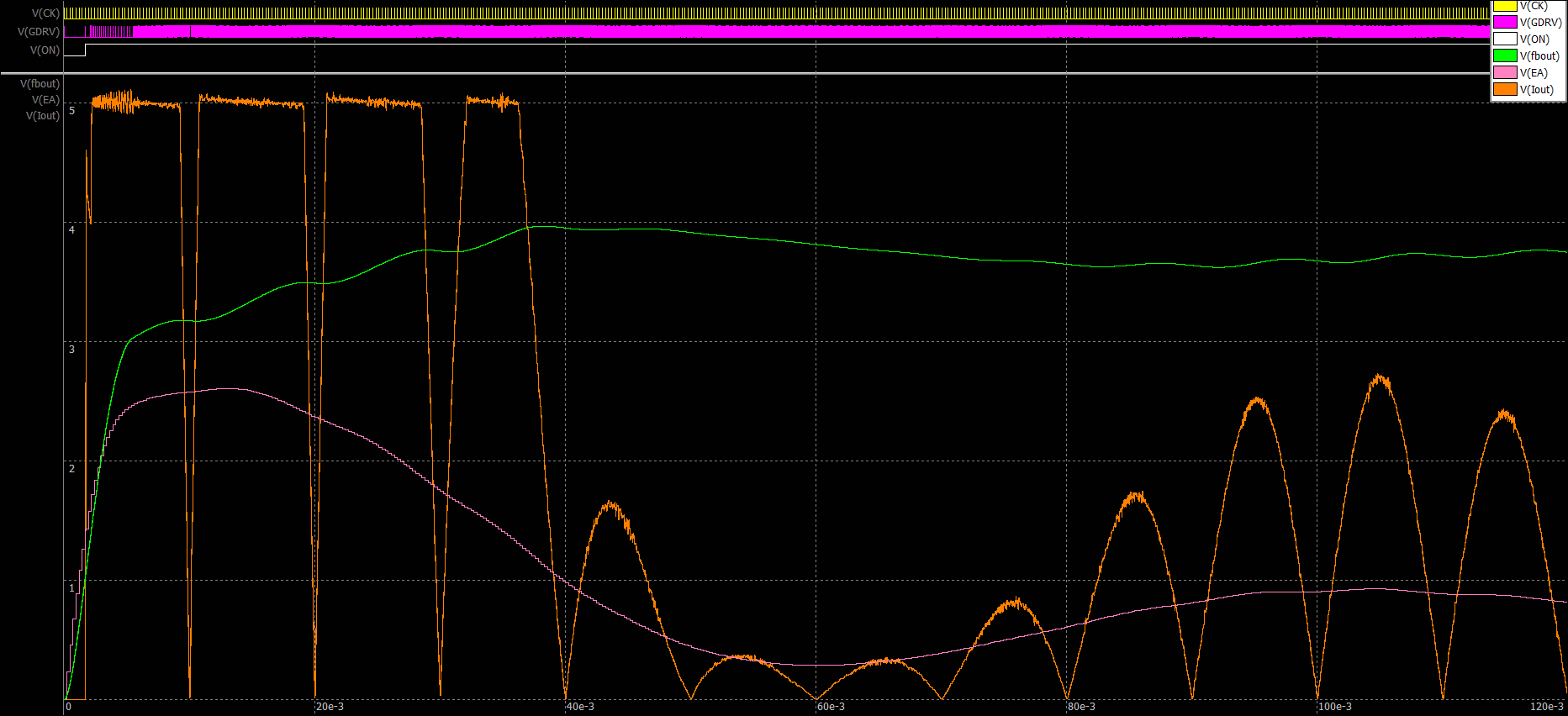Click the yellow V(CK) legend color swatch

[x=1505, y=6]
